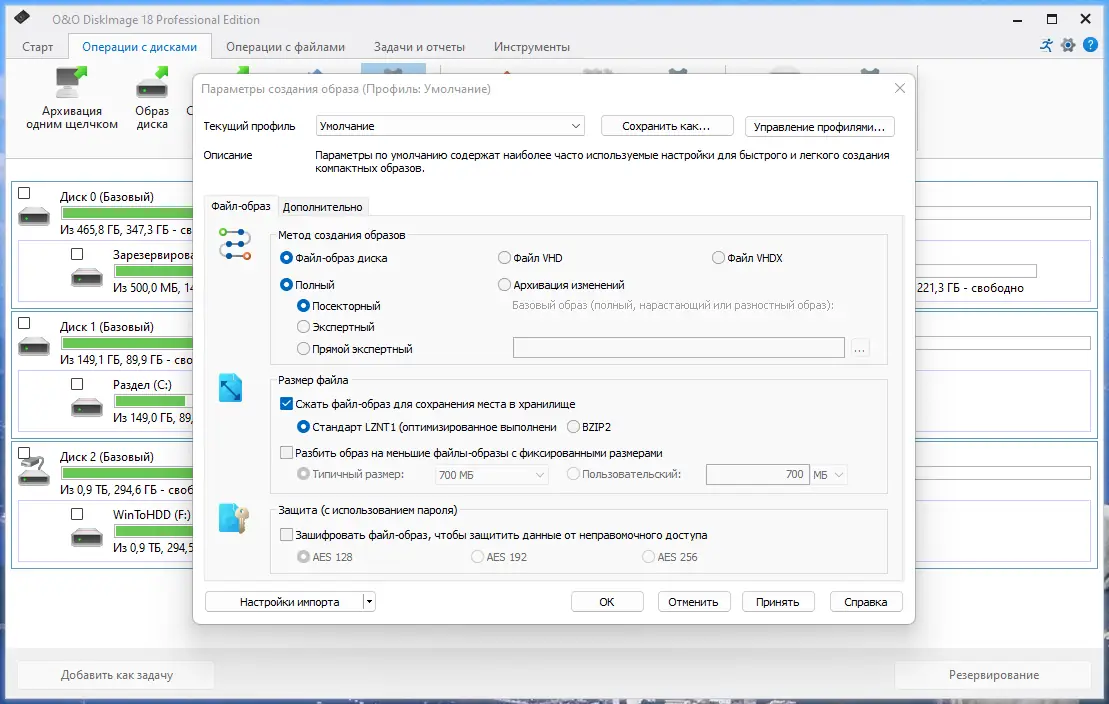Click Добавить как задачу button
Screen dimensions: 1109x704
117,675
